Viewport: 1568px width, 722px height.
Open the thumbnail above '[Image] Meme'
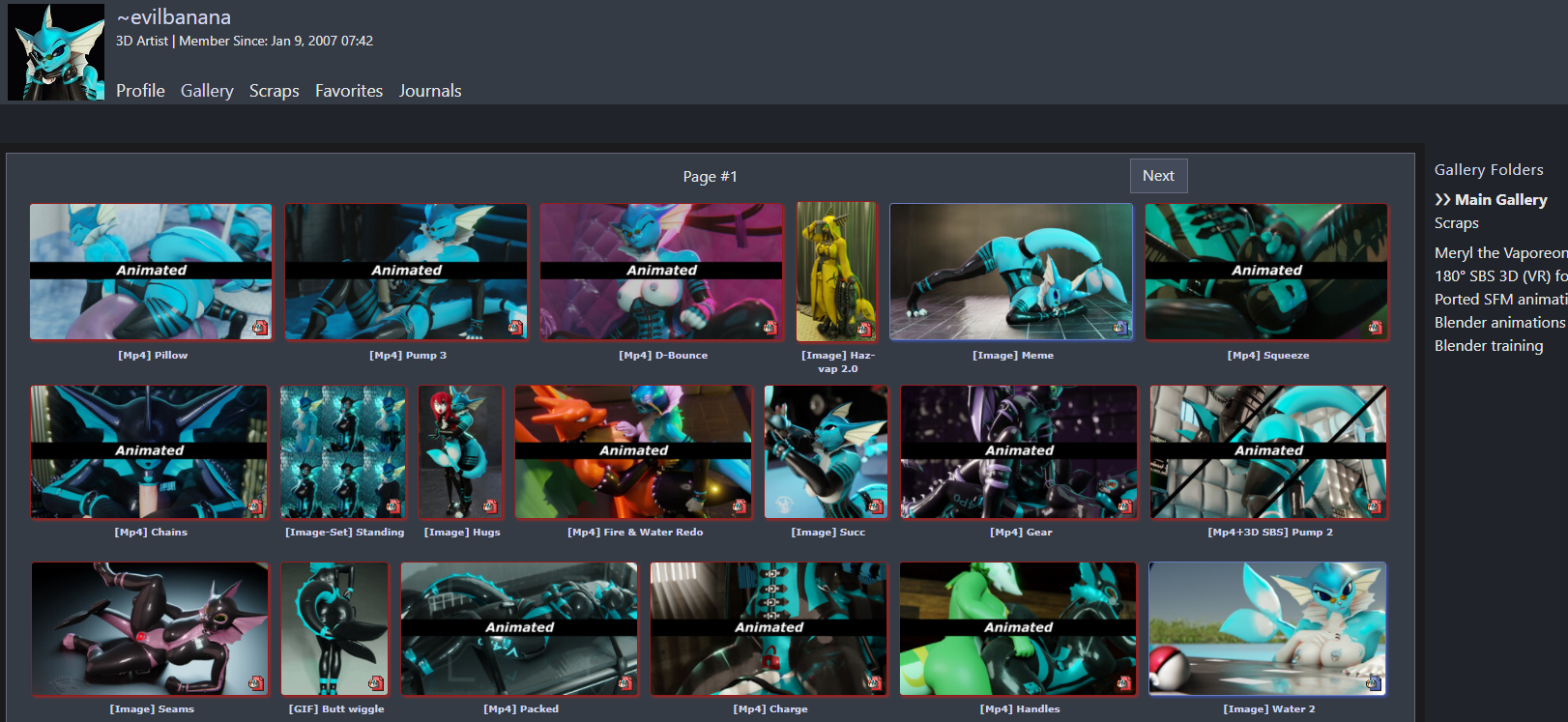tap(1011, 272)
